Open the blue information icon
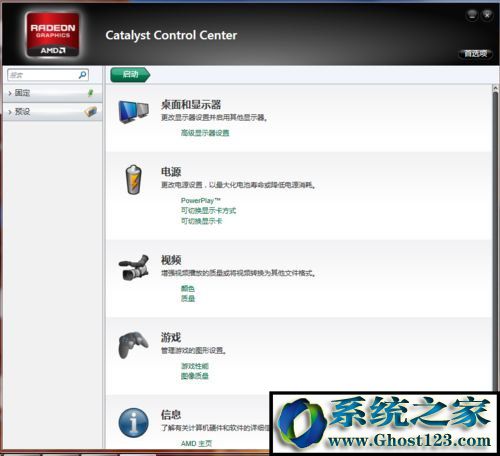The width and height of the screenshot is (500, 456). coord(133,423)
